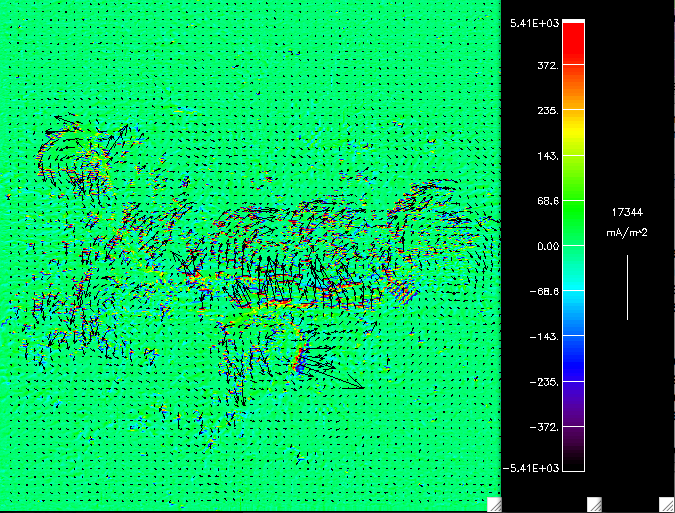
Task: Select the 0.00 color bar label
Action: (548, 246)
